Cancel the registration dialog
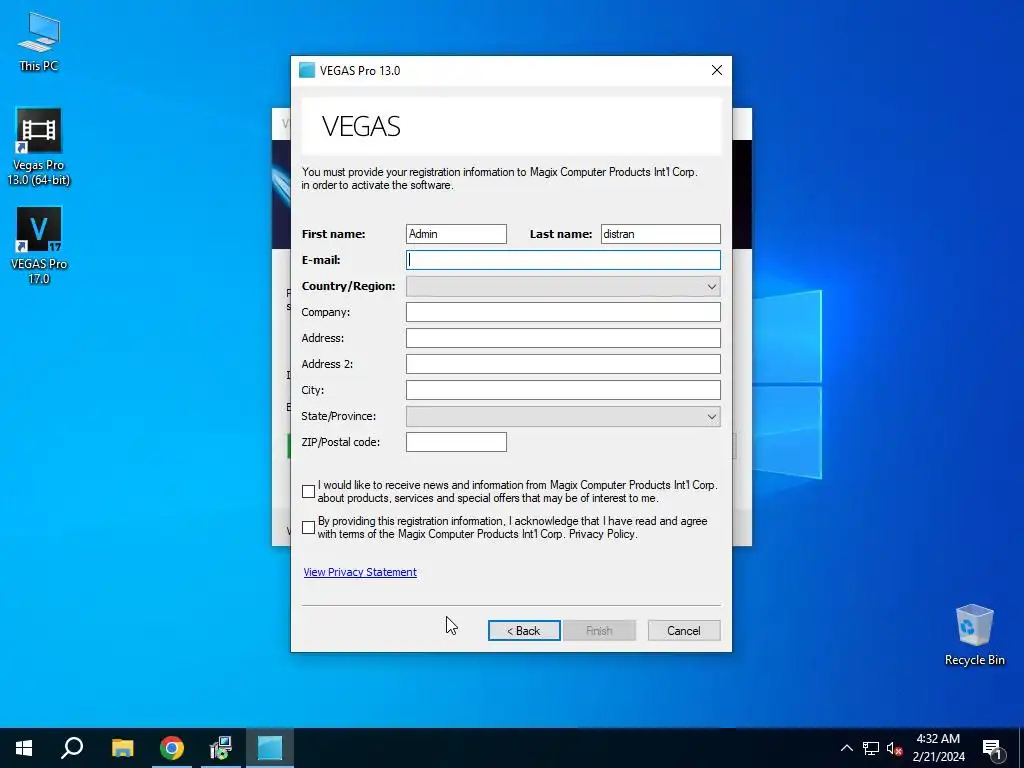Viewport: 1024px width, 768px height. point(684,631)
